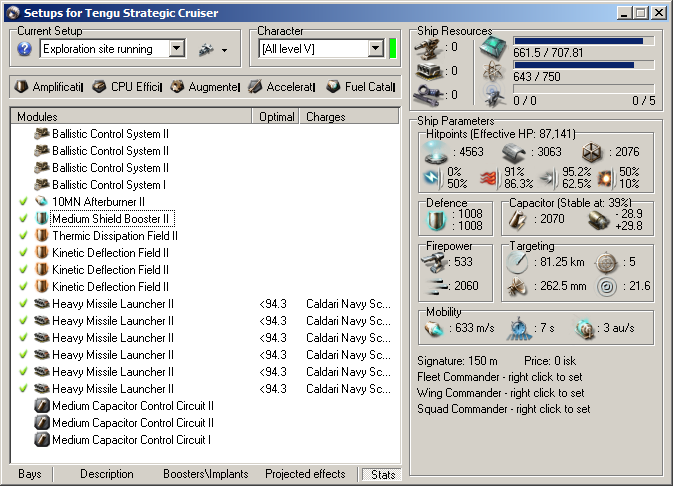Click the CPU usage bar 661.5 / 707.81

tap(584, 41)
